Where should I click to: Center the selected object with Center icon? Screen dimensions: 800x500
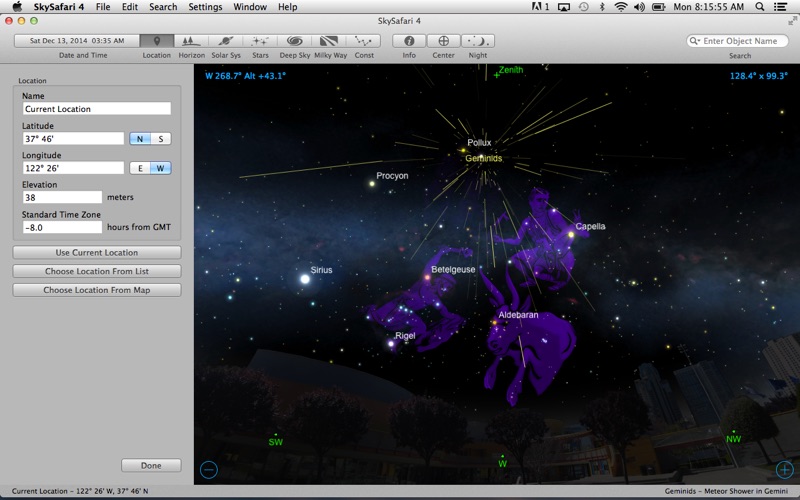(x=444, y=41)
